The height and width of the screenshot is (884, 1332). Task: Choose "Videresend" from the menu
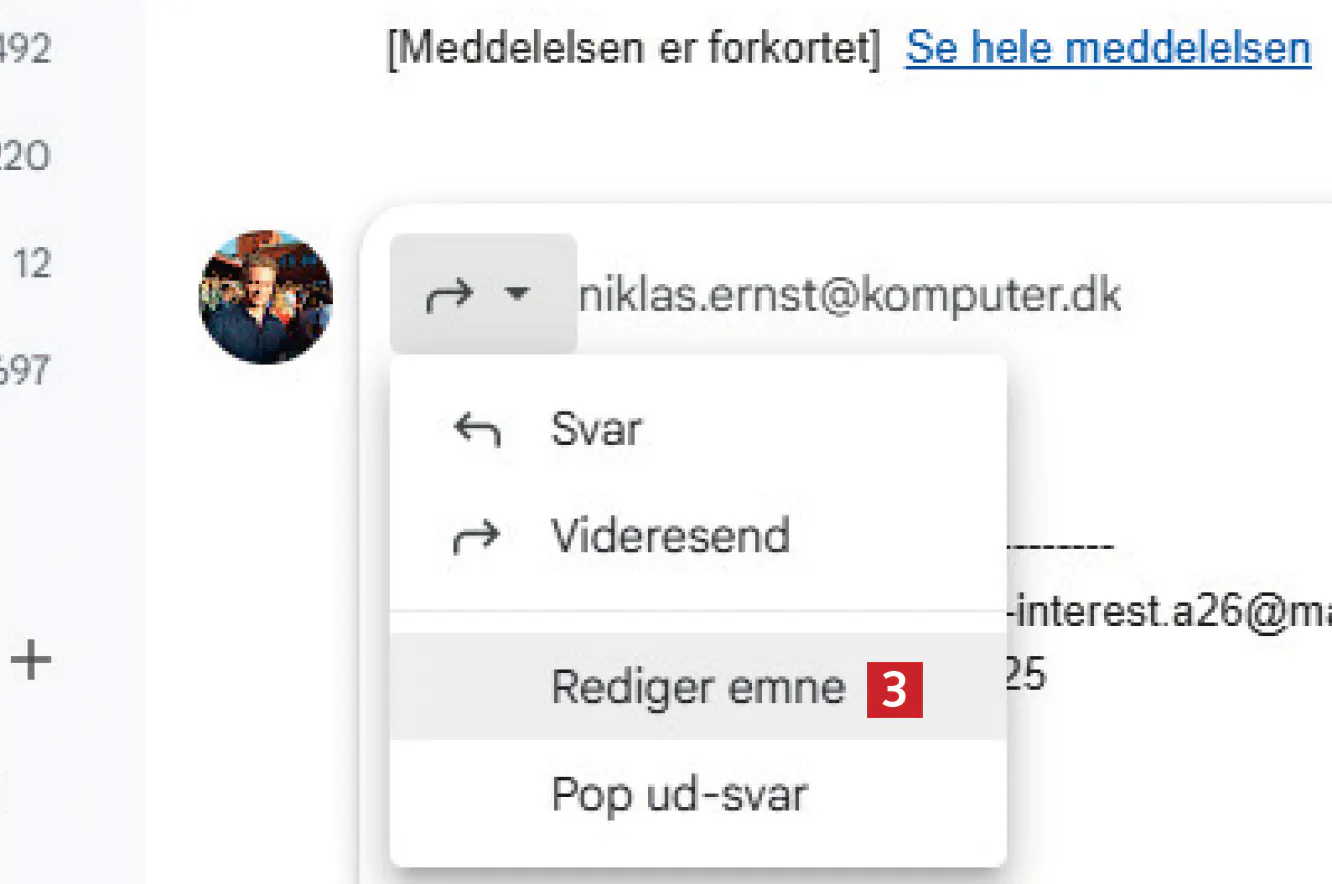click(x=670, y=537)
